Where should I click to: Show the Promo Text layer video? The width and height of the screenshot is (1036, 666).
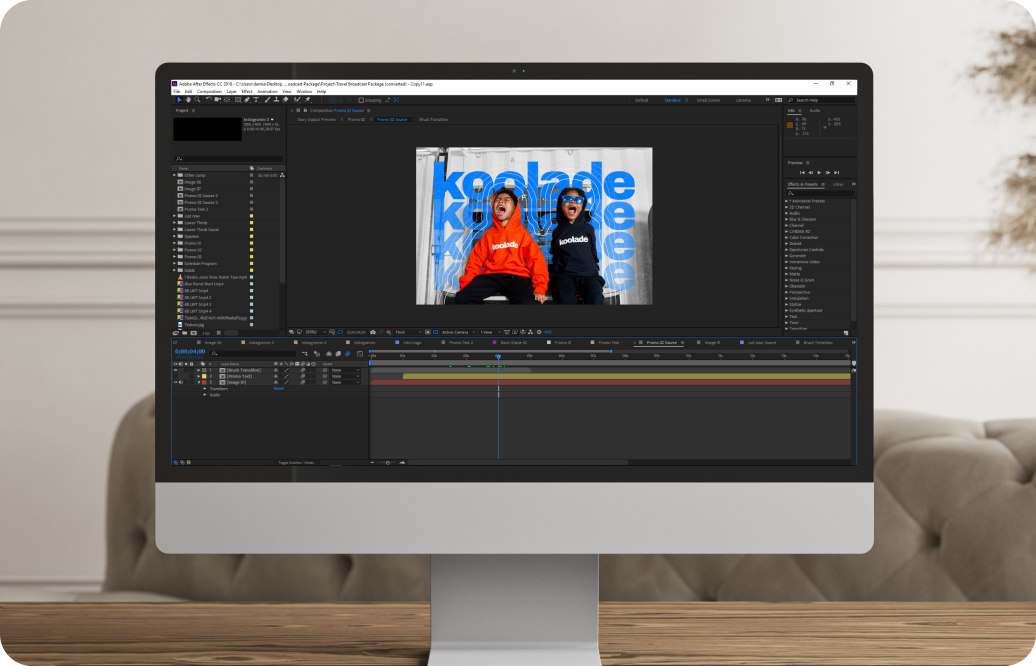pos(175,377)
